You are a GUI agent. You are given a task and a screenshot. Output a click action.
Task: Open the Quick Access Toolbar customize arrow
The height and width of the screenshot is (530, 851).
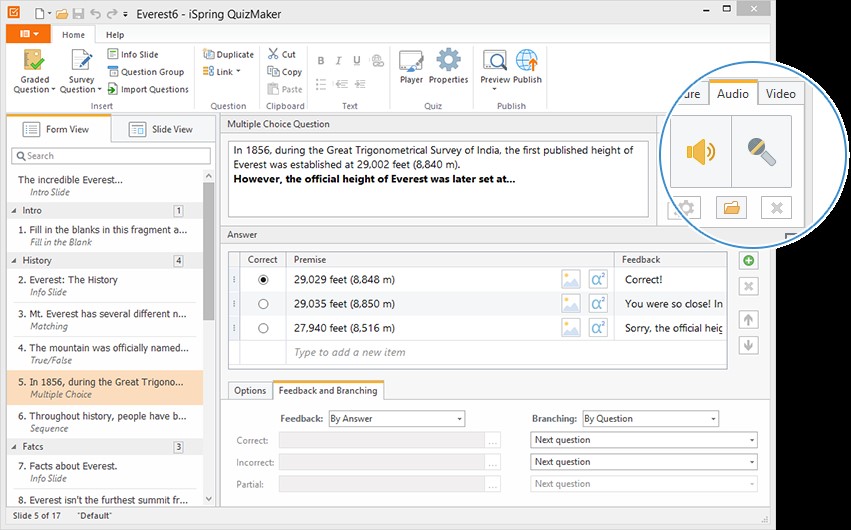click(x=125, y=15)
